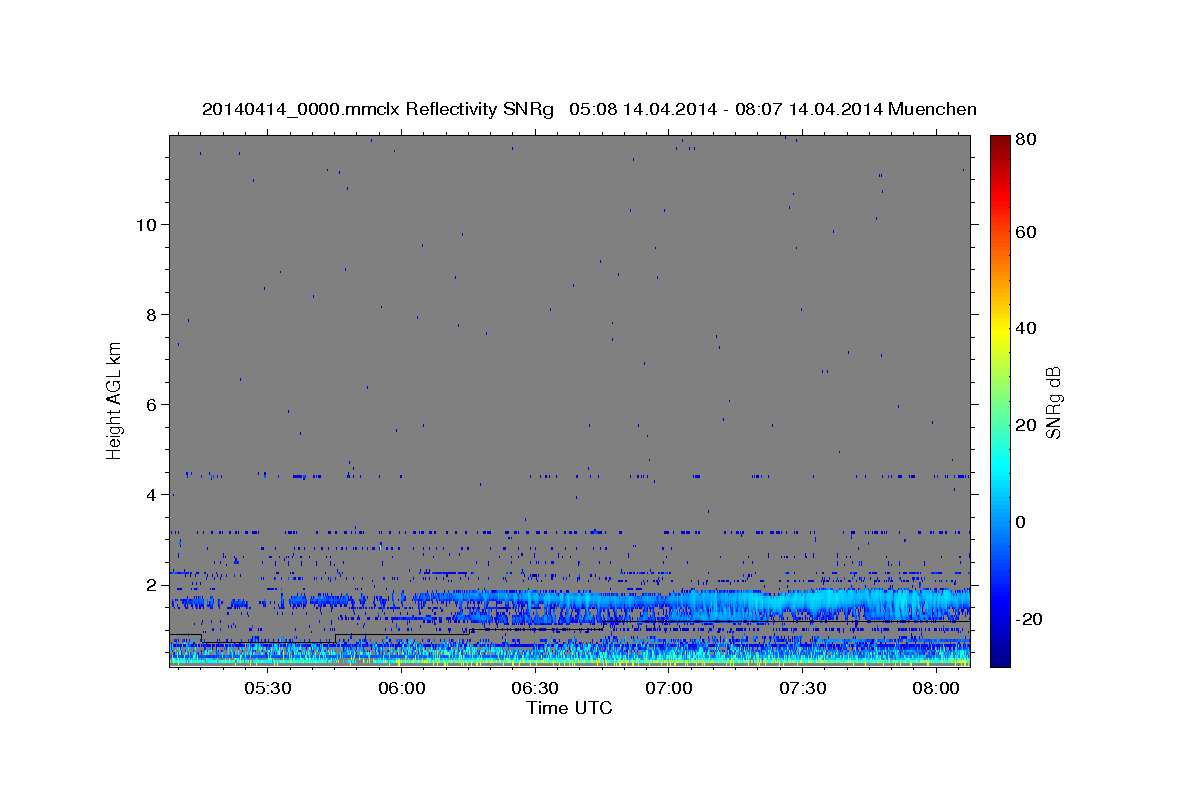Select the 'Height AGL km' axis label

115,399
